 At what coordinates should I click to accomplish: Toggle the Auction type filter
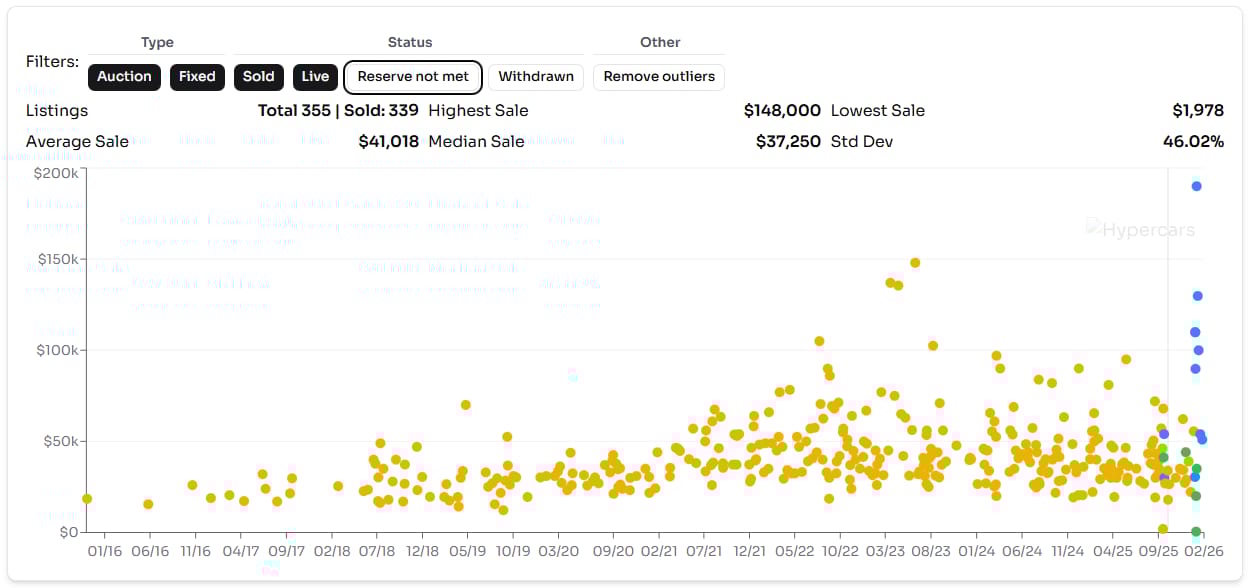[124, 77]
